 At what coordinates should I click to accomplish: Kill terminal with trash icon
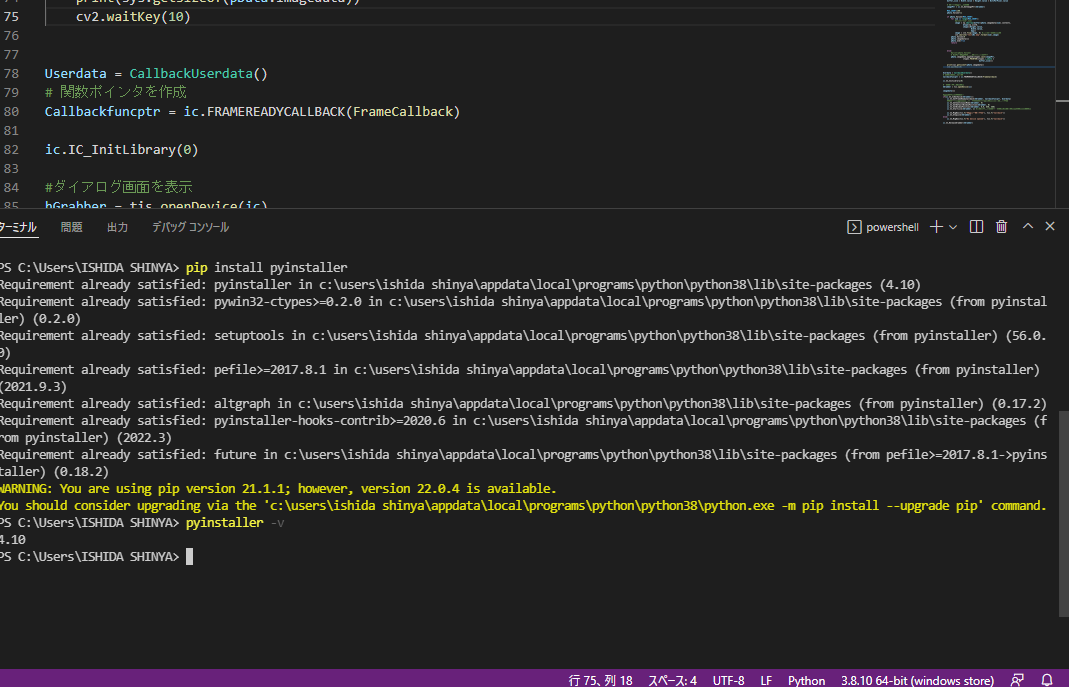1002,226
